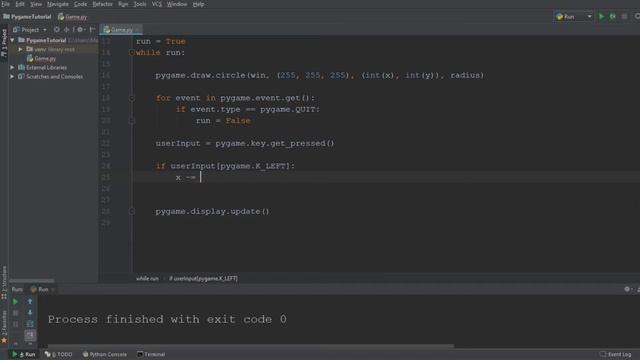This screenshot has width=640, height=360.
Task: Click line number 22 in the gutter
Action: coord(106,143)
